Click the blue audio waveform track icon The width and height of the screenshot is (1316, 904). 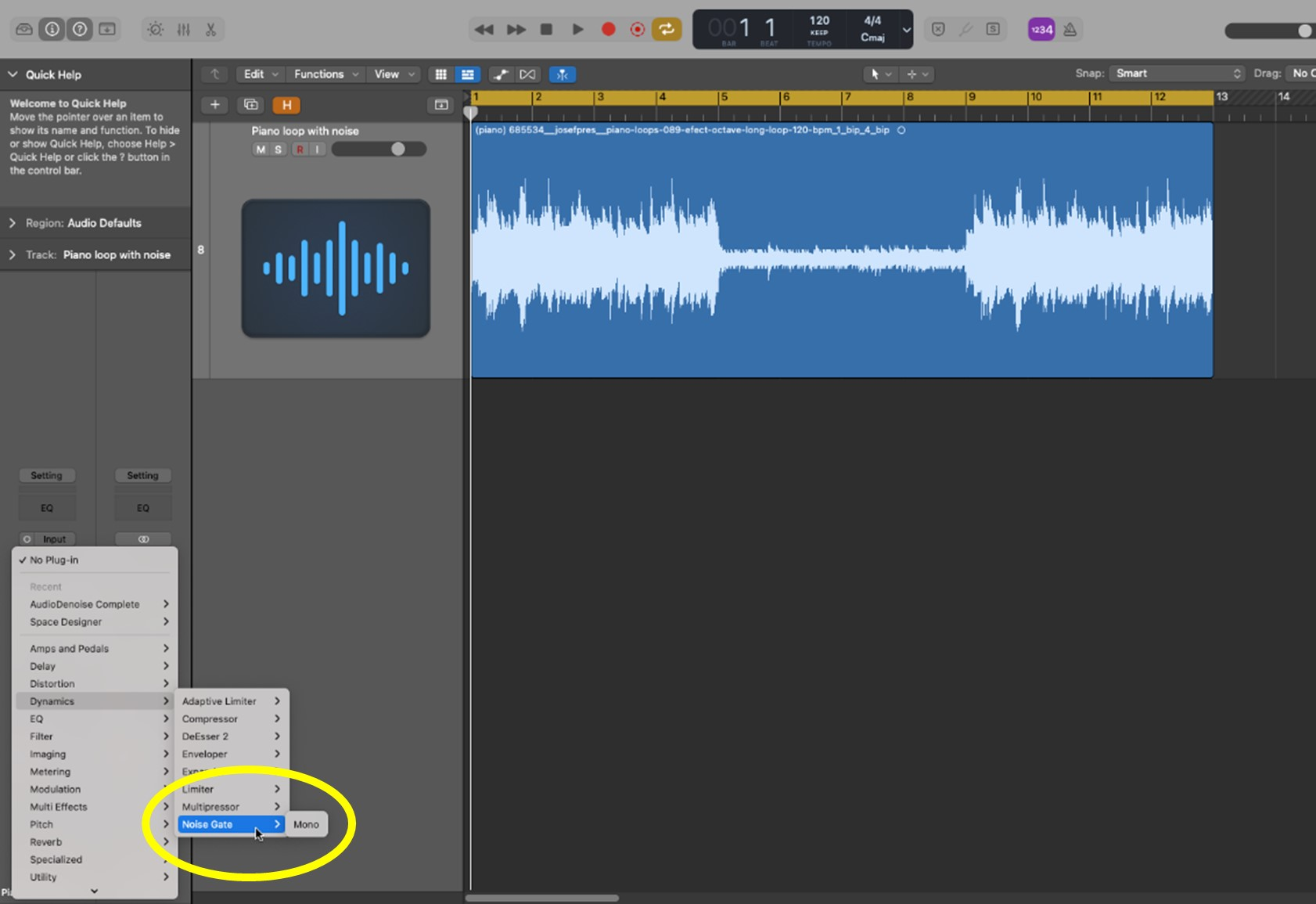336,268
